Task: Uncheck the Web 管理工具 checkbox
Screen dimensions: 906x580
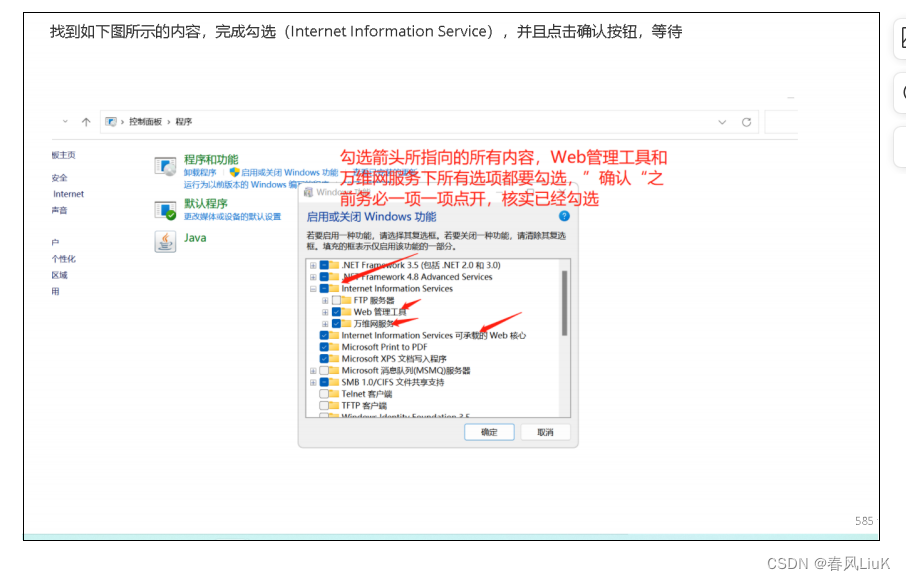Action: [336, 312]
